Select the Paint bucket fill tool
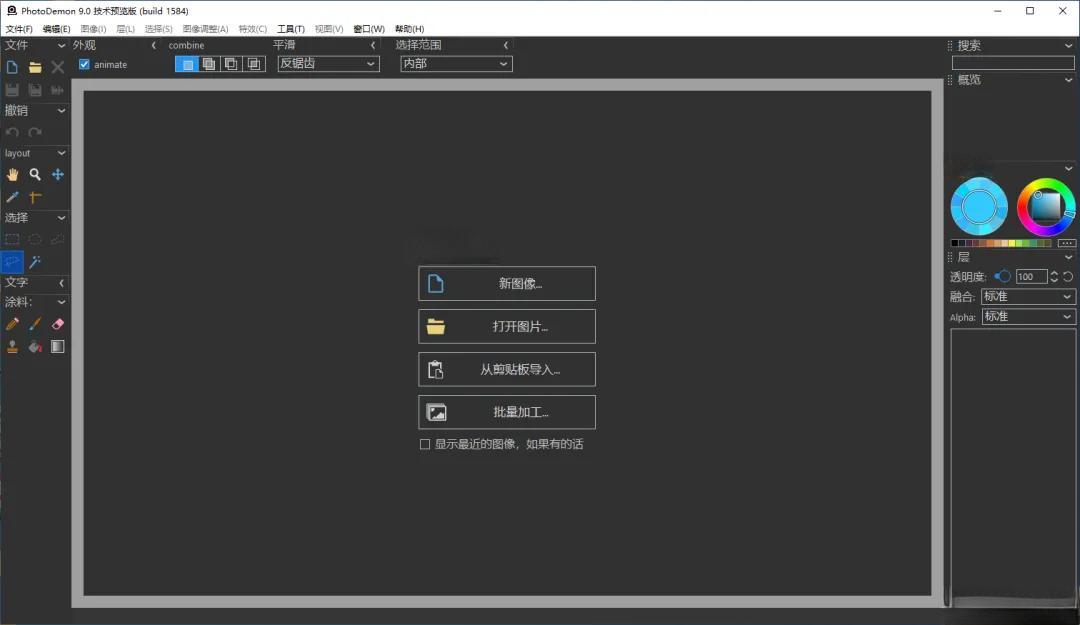Image resolution: width=1080 pixels, height=625 pixels. pyautogui.click(x=35, y=347)
